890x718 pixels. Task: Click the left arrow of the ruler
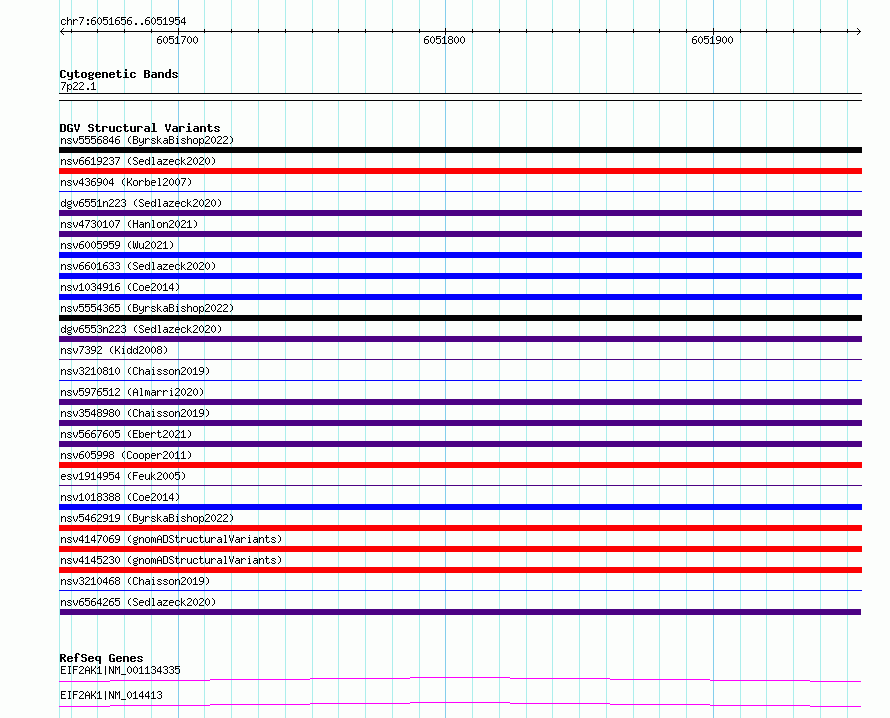63,31
